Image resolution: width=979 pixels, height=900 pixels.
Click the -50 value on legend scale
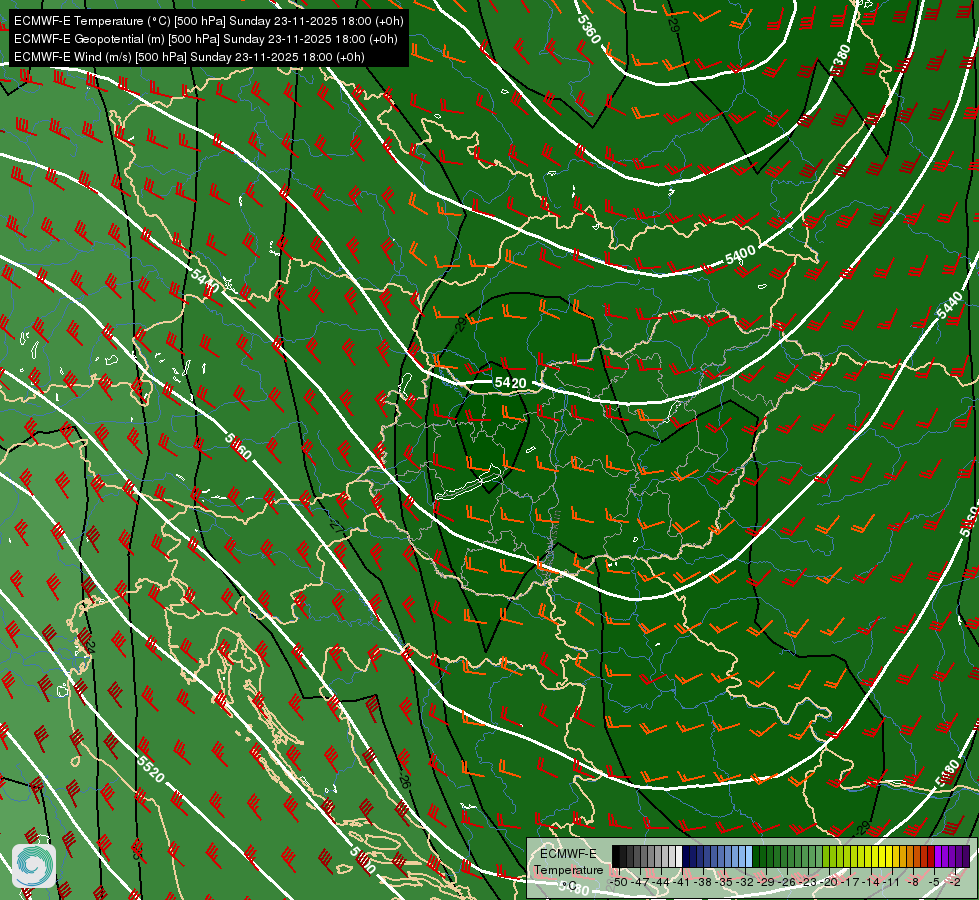tap(619, 882)
